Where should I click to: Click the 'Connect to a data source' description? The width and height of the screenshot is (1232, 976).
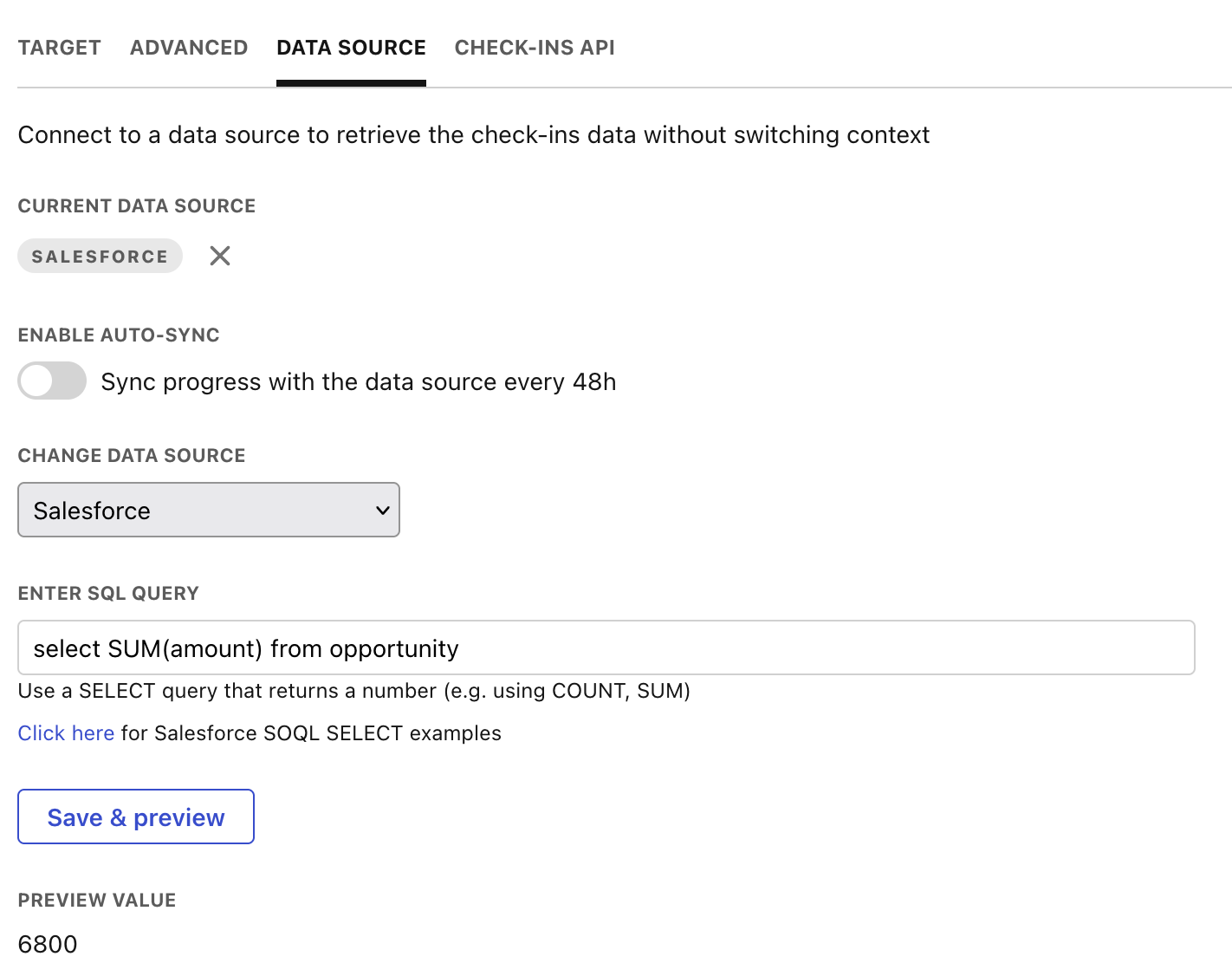click(473, 135)
